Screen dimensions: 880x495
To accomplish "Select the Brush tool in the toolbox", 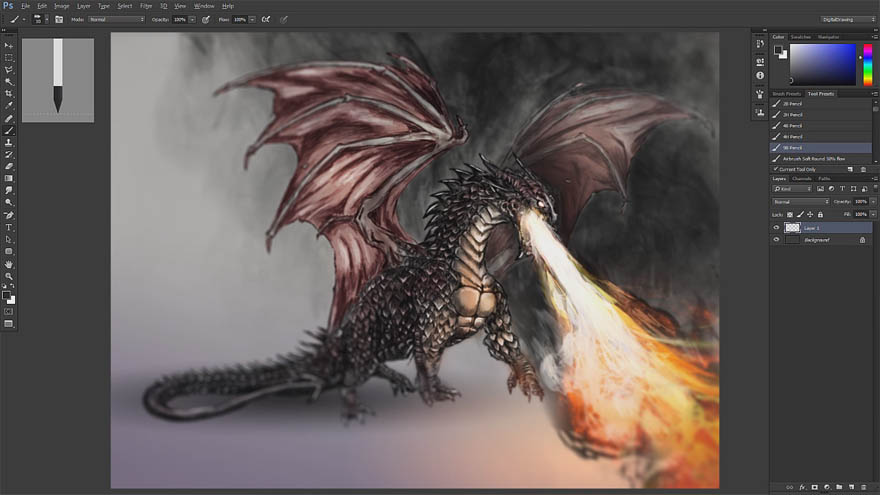I will [x=8, y=131].
